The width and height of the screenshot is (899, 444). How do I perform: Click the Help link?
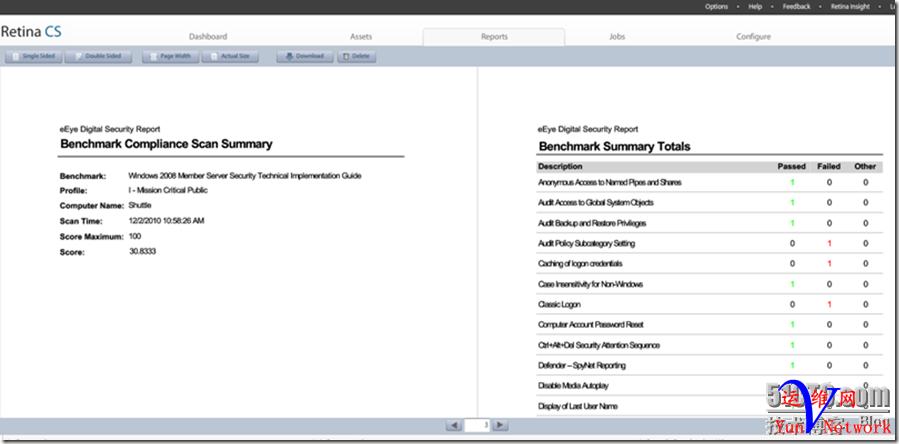[x=755, y=7]
